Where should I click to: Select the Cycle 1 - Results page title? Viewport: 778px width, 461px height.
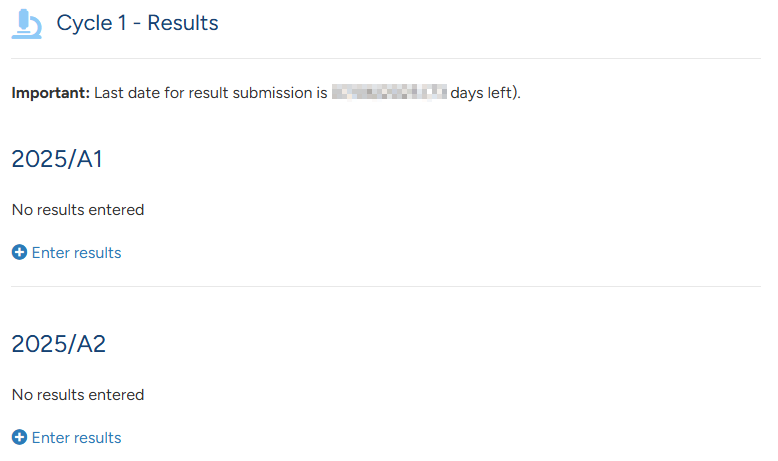click(137, 23)
